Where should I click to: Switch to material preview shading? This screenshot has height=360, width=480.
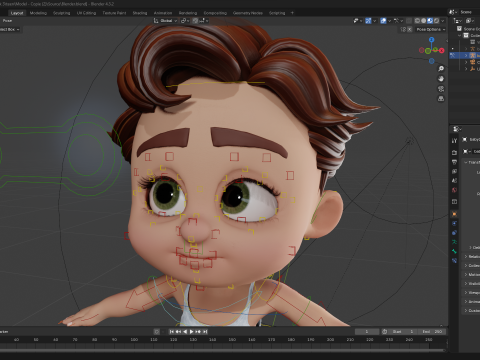coord(430,21)
